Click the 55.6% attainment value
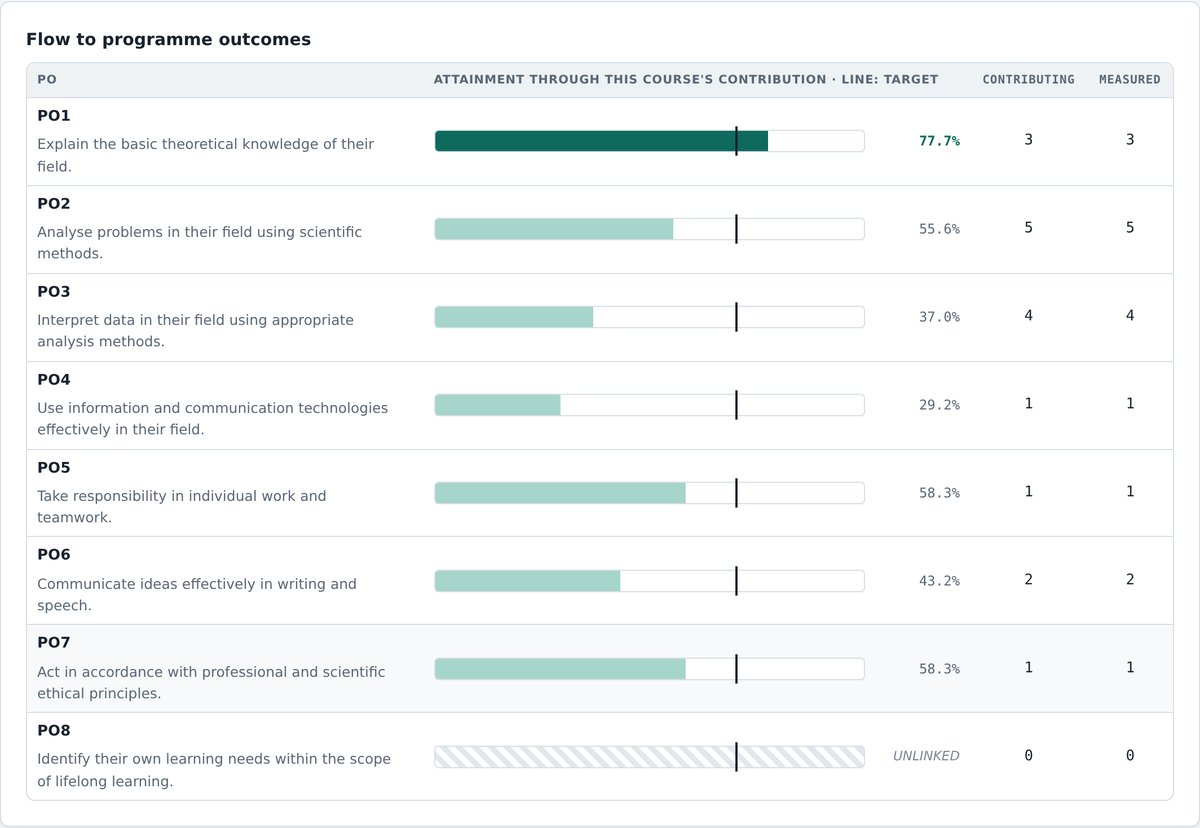Screen dimensions: 1200x828 939,229
